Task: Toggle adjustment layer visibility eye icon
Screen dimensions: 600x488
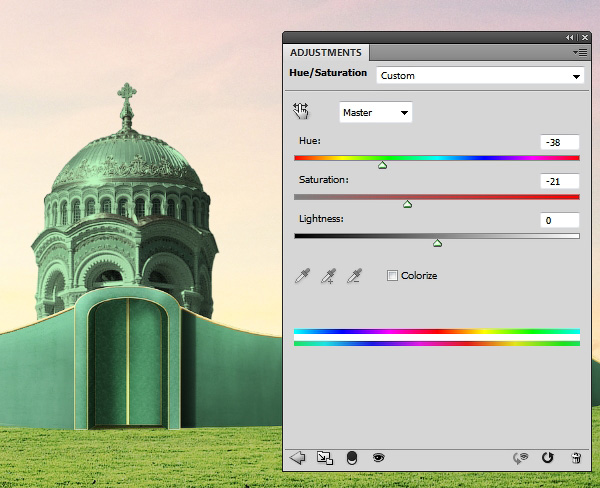Action: point(378,457)
